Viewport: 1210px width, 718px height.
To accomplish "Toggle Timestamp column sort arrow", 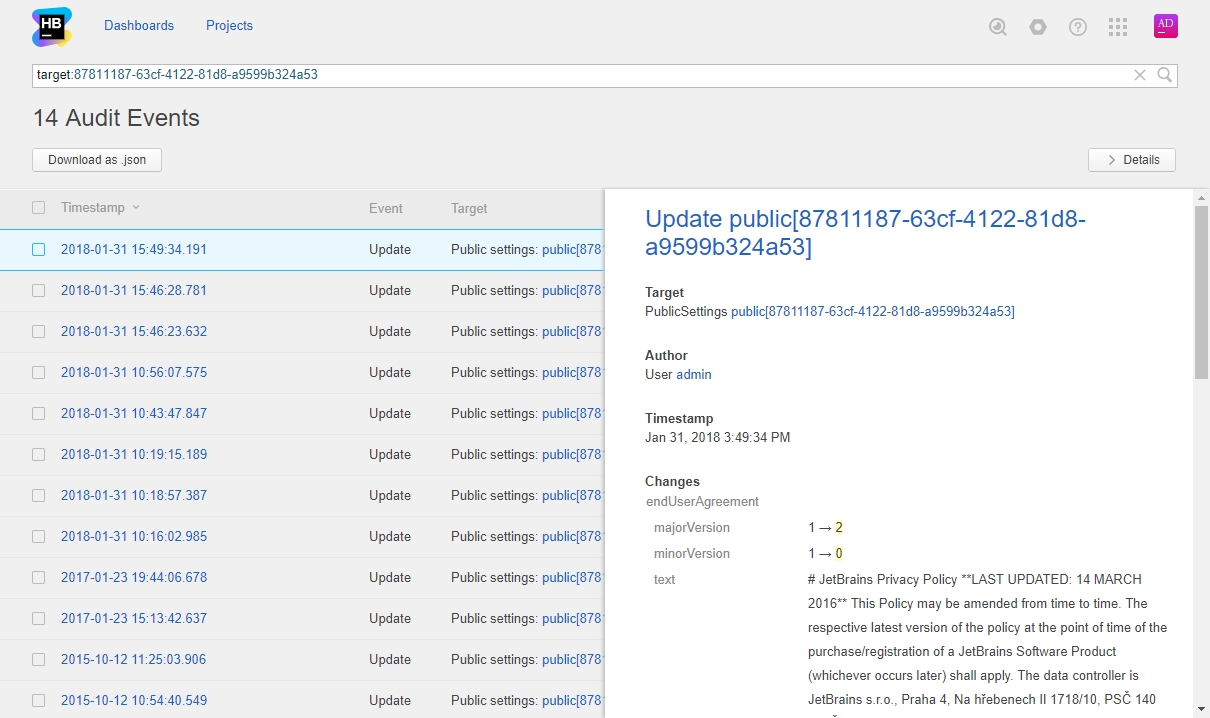I will (136, 208).
